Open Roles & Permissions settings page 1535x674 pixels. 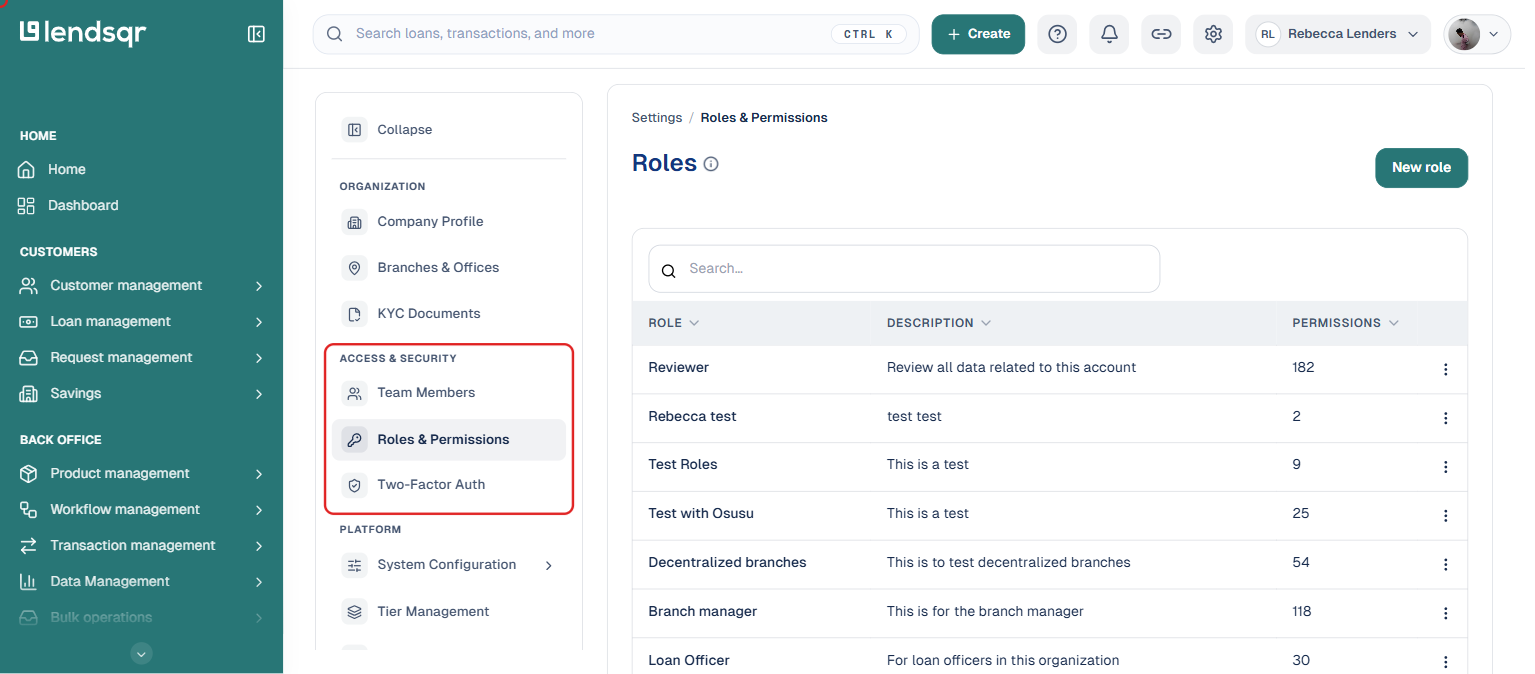pos(449,440)
